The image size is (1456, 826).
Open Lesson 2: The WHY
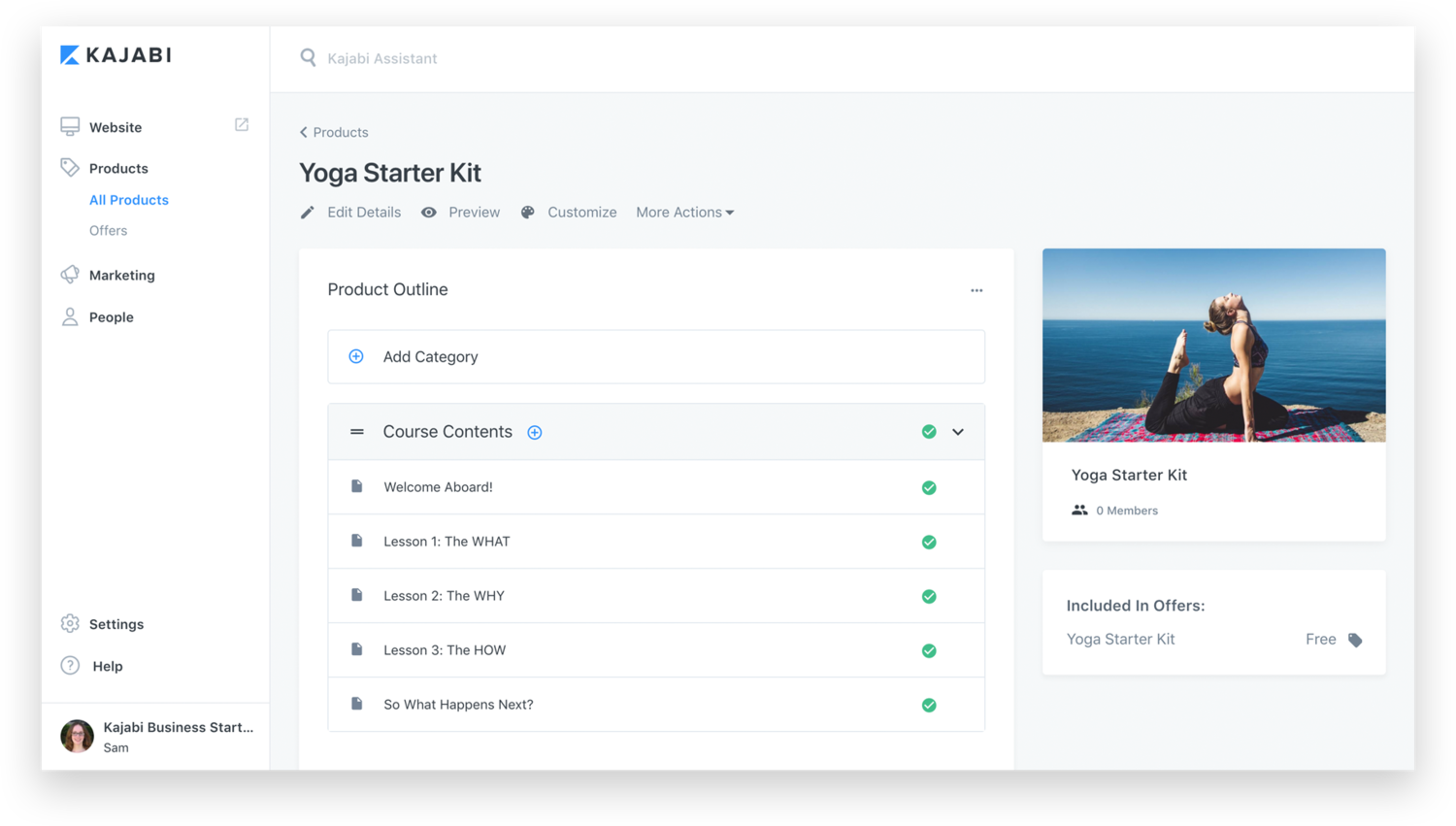444,596
